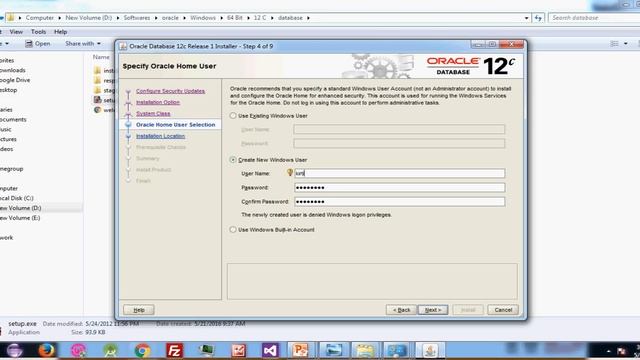Viewport: 640px width, 360px height.
Task: Open the Tools menu in Explorer
Action: (x=38, y=32)
